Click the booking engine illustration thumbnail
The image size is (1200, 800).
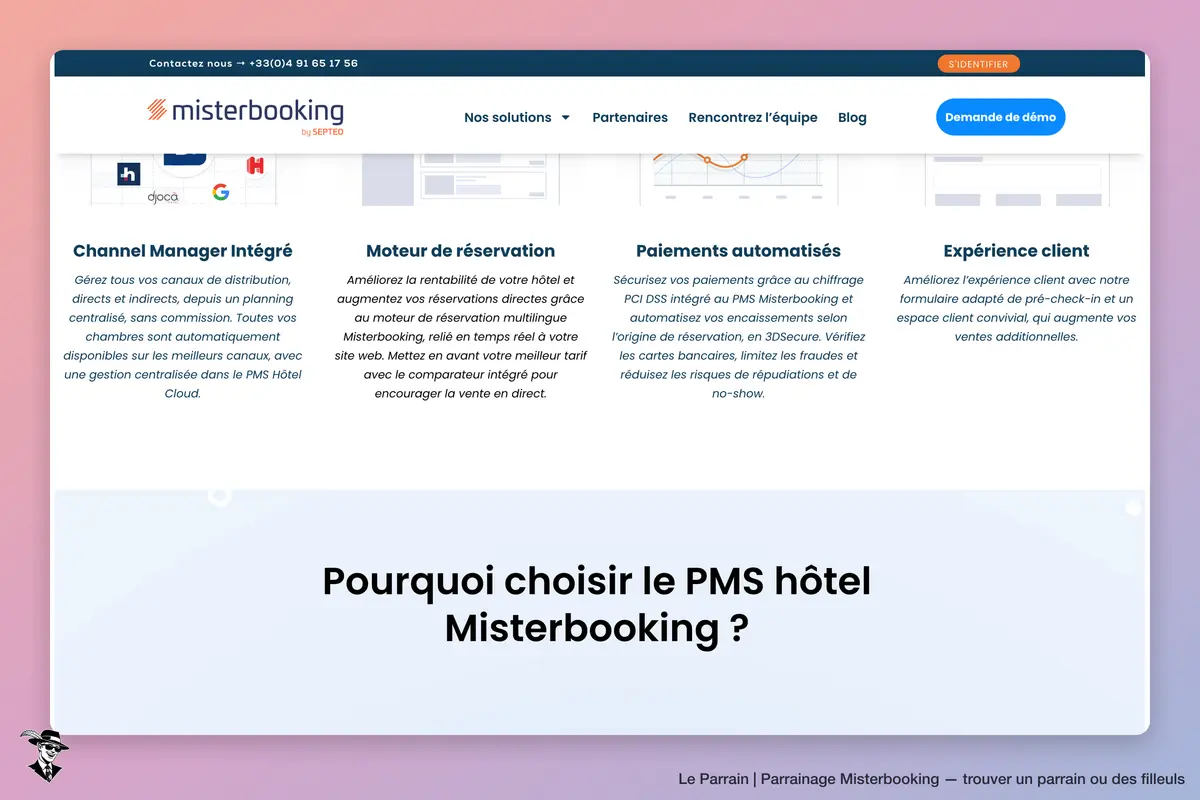tap(460, 180)
